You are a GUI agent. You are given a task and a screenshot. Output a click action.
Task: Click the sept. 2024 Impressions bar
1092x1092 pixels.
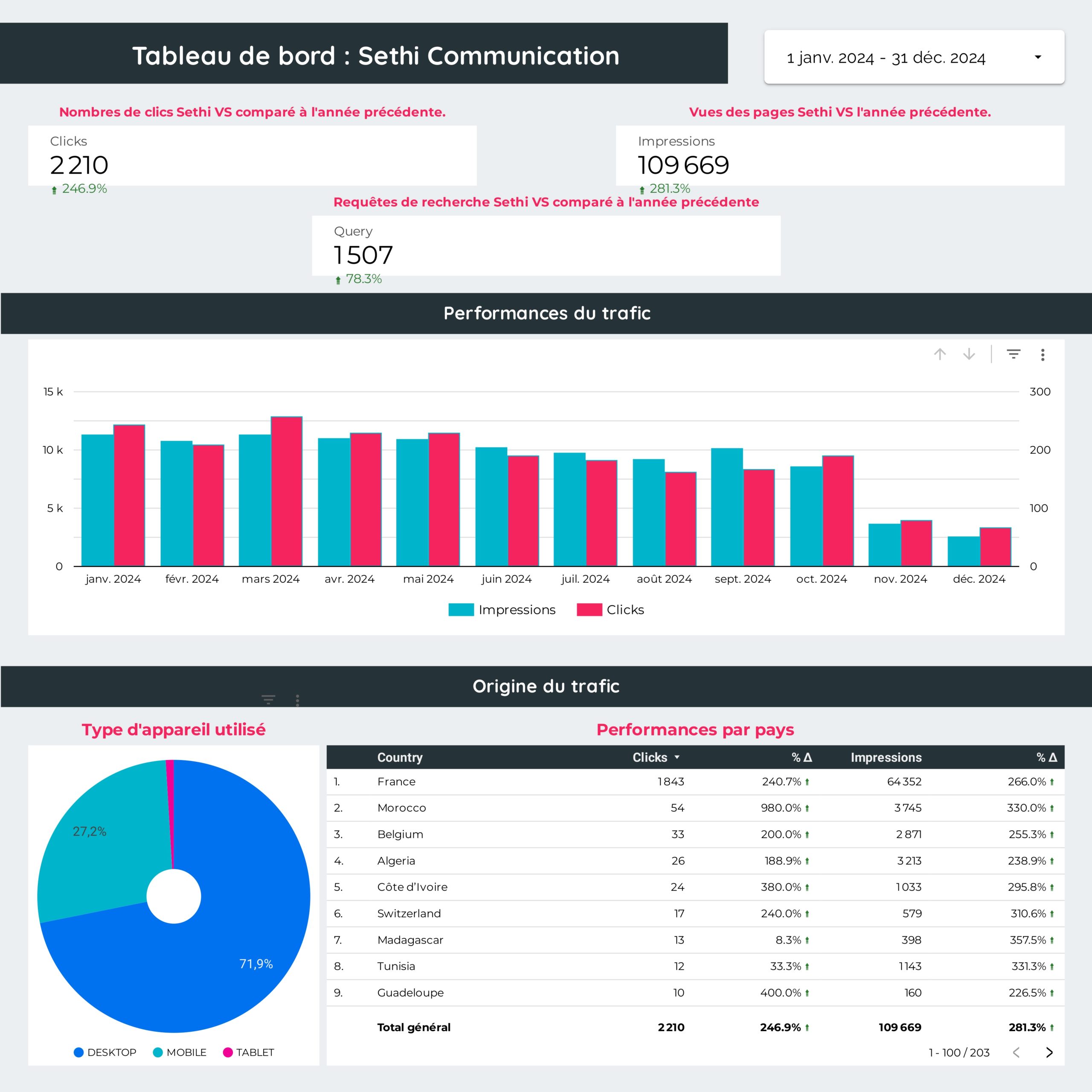coord(727,507)
